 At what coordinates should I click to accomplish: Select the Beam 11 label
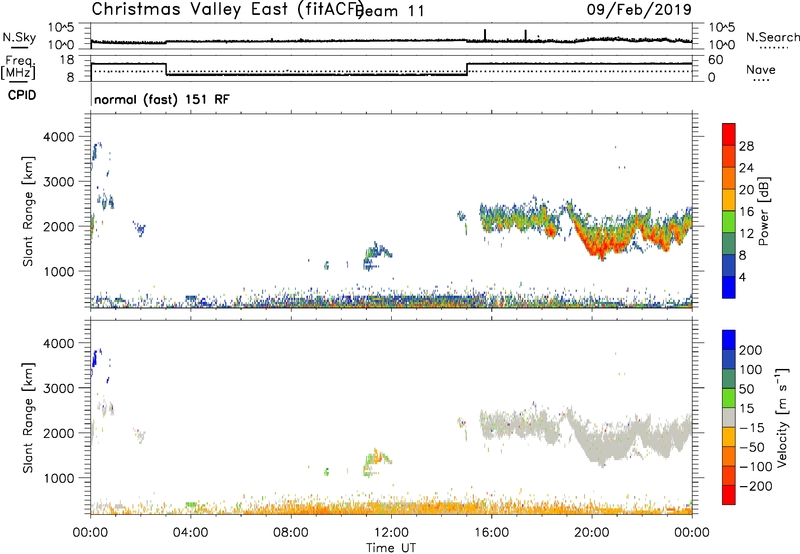click(x=390, y=11)
